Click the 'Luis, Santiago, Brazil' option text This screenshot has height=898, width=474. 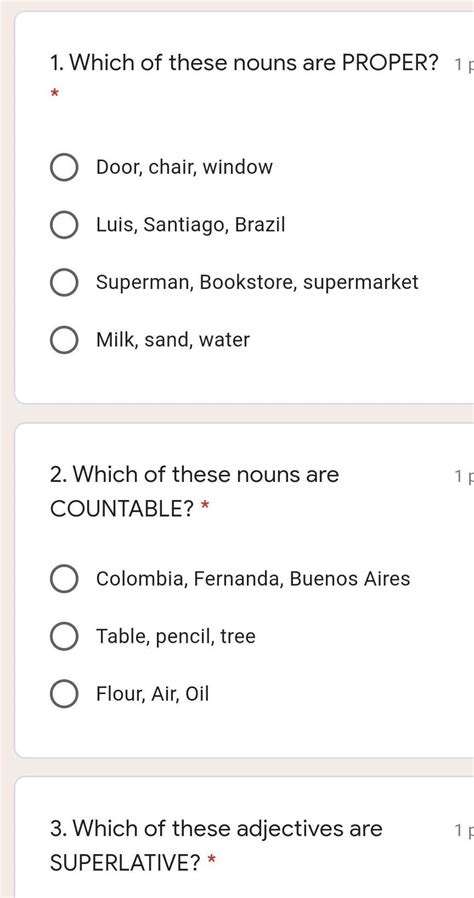(x=190, y=225)
